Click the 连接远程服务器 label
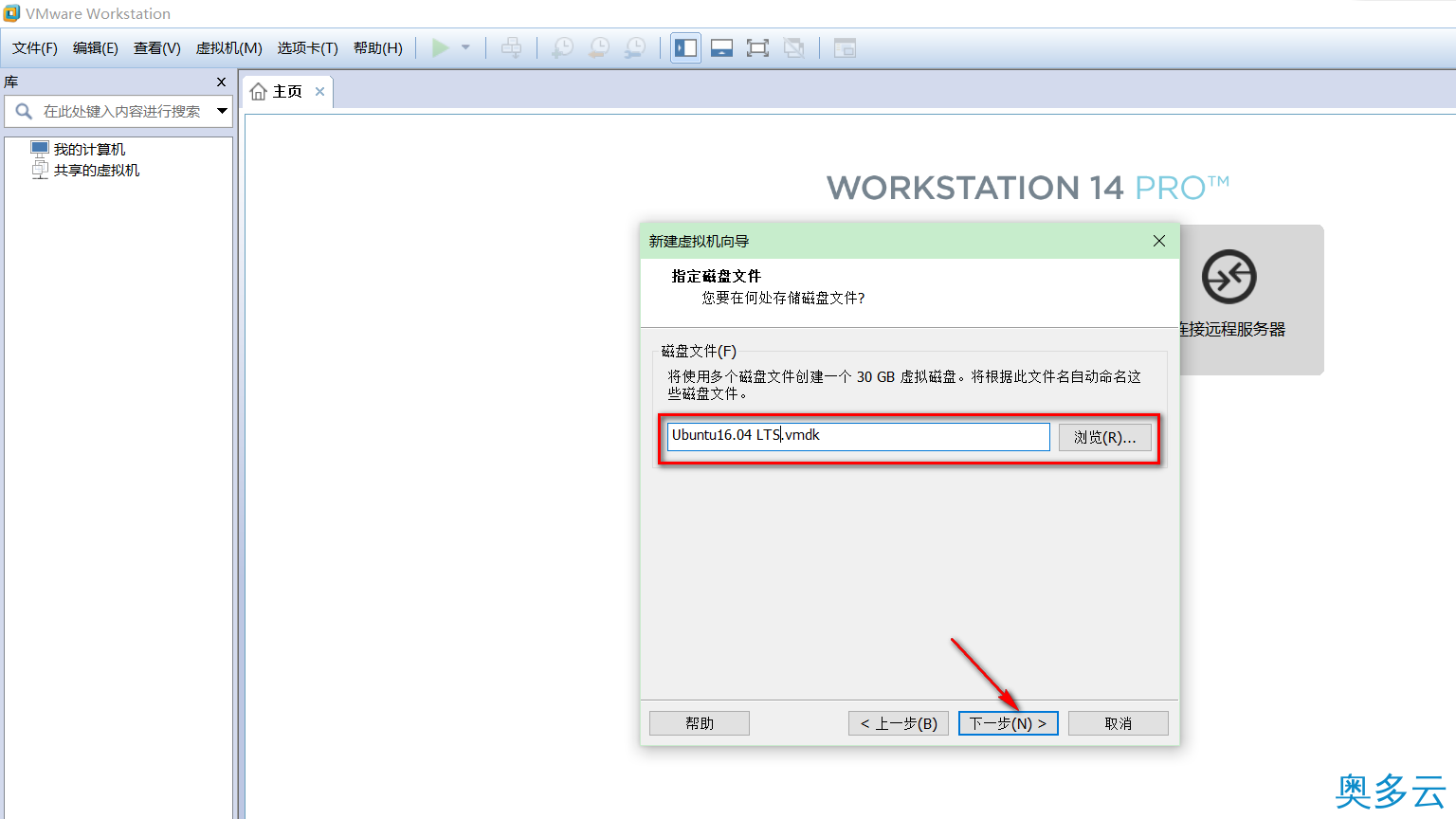Viewport: 1456px width, 819px height. click(1232, 329)
